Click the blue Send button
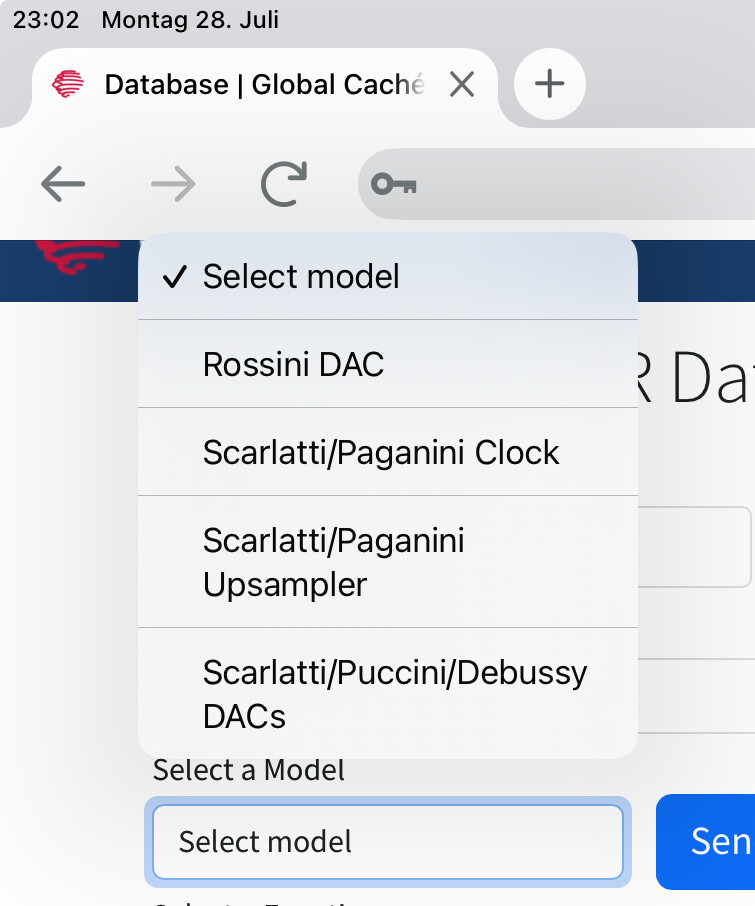This screenshot has height=906, width=755. click(x=706, y=841)
